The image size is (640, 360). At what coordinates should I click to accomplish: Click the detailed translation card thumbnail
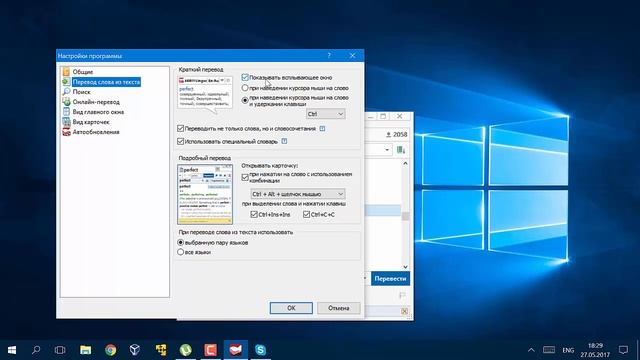(205, 194)
